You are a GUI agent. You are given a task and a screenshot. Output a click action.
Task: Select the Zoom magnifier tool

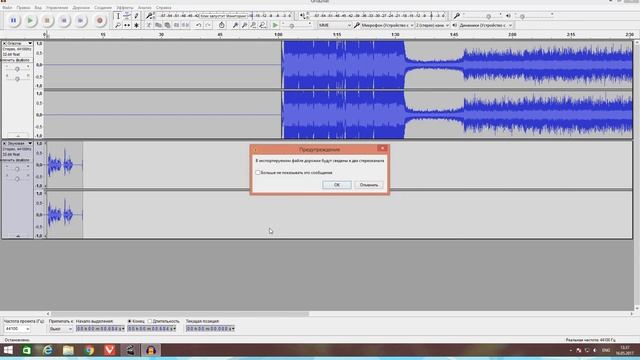(x=118, y=25)
